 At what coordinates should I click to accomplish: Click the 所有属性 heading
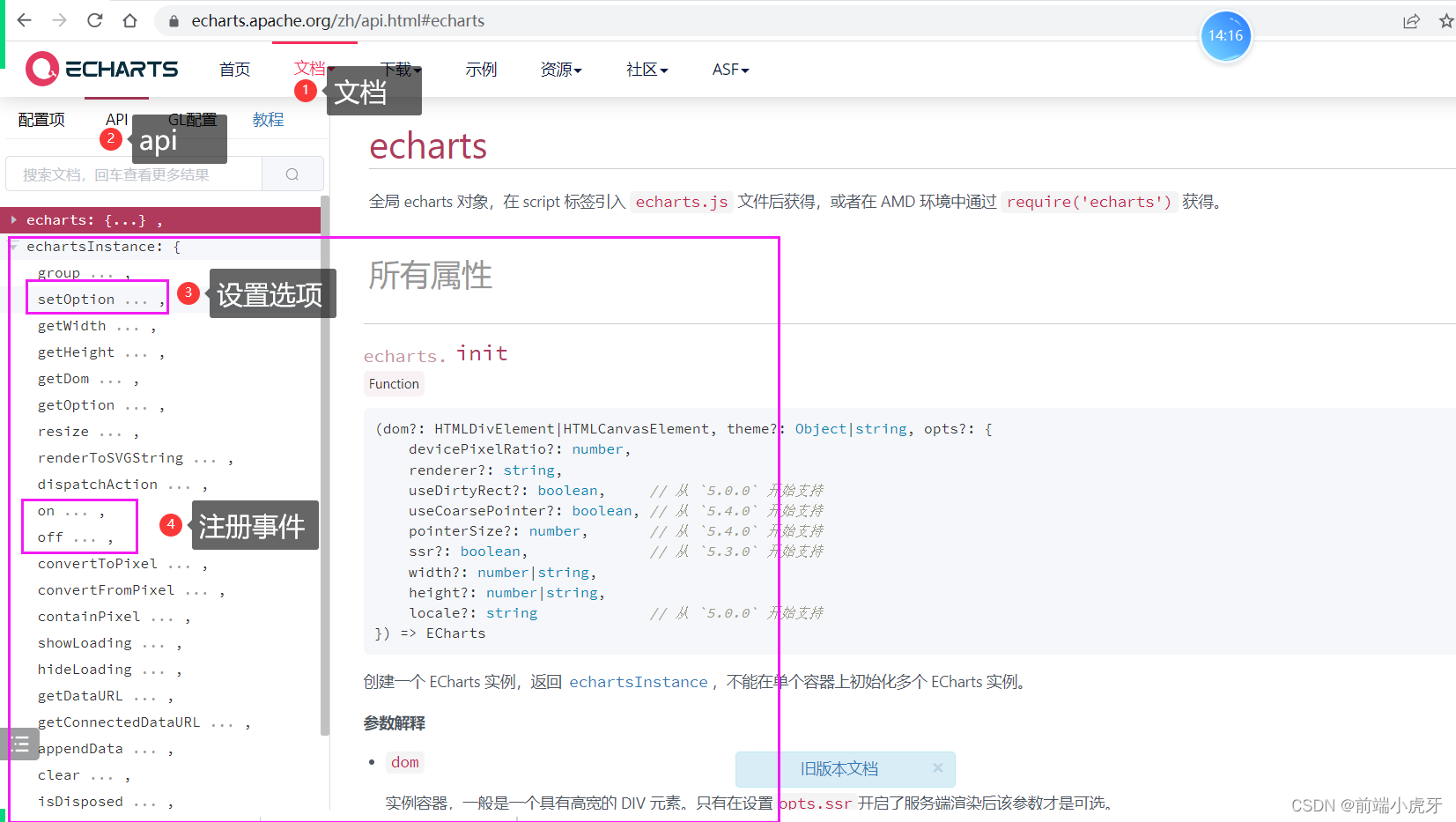[430, 276]
